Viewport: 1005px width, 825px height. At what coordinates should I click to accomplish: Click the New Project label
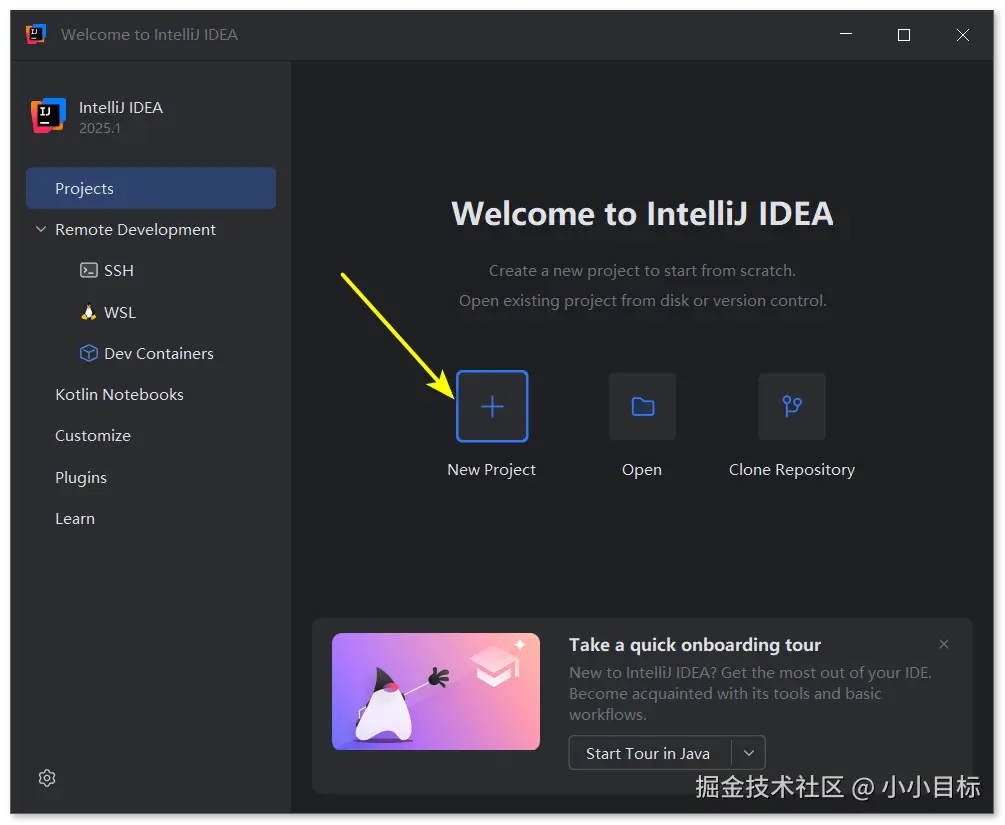click(x=492, y=470)
